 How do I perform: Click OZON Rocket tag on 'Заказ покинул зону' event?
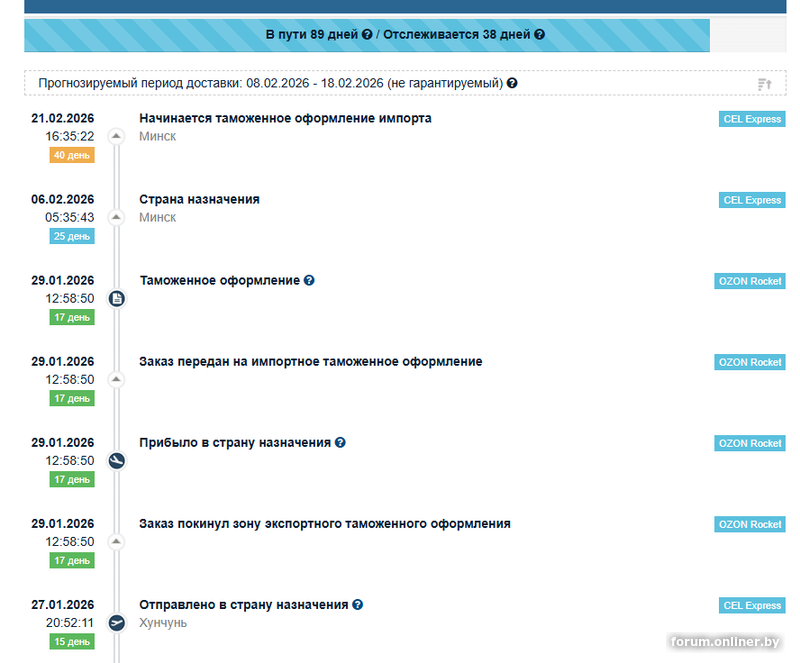click(x=749, y=525)
